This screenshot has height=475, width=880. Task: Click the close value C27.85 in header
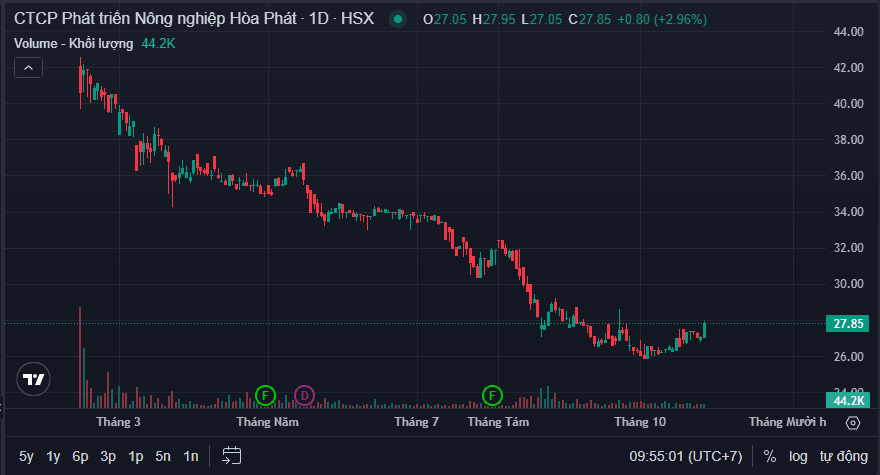coord(590,20)
